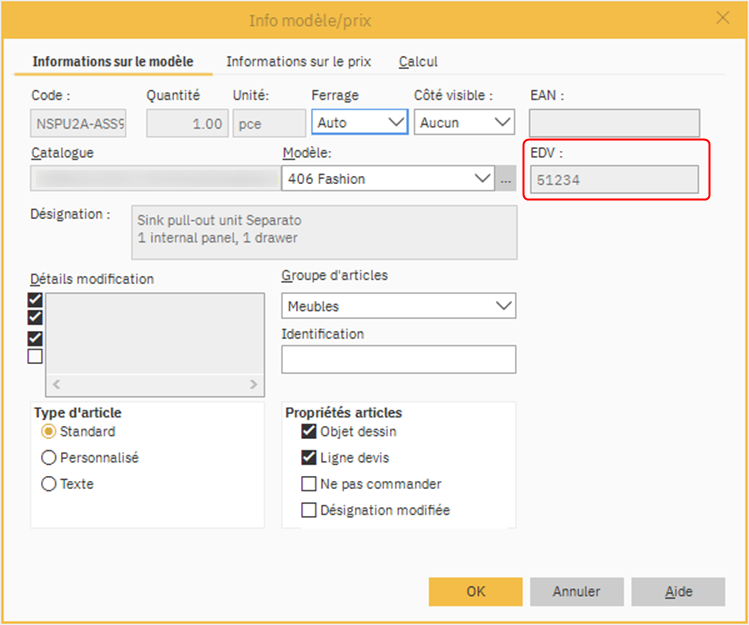The height and width of the screenshot is (625, 749).
Task: Enable the Ne pas commander option
Action: point(309,484)
